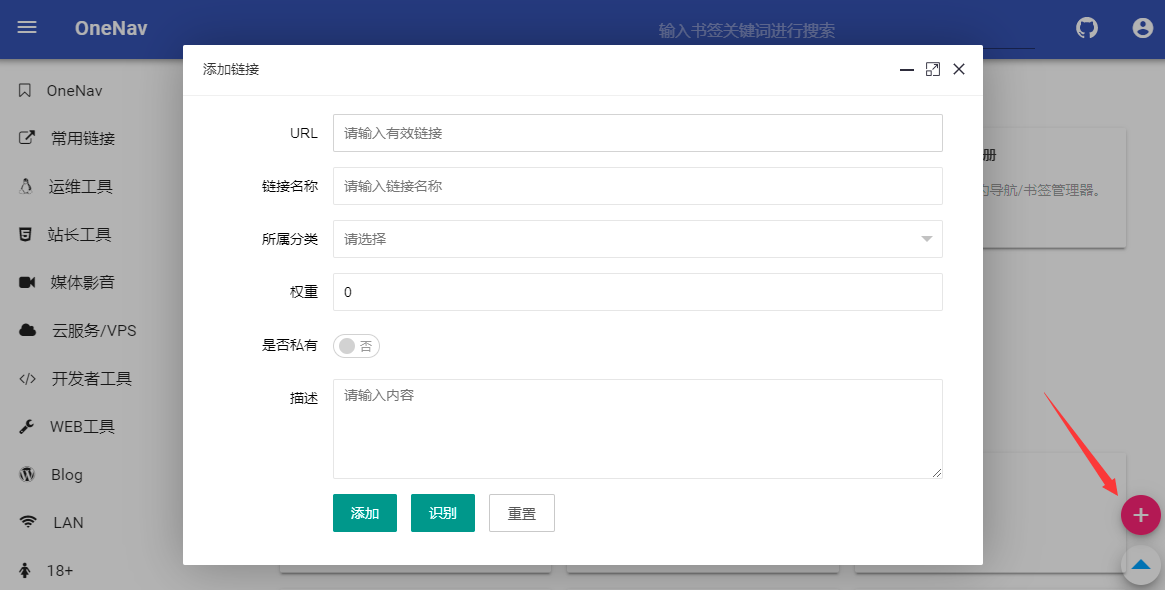The image size is (1165, 590).
Task: Toggle the 是否私有 switch to yes
Action: pyautogui.click(x=356, y=344)
